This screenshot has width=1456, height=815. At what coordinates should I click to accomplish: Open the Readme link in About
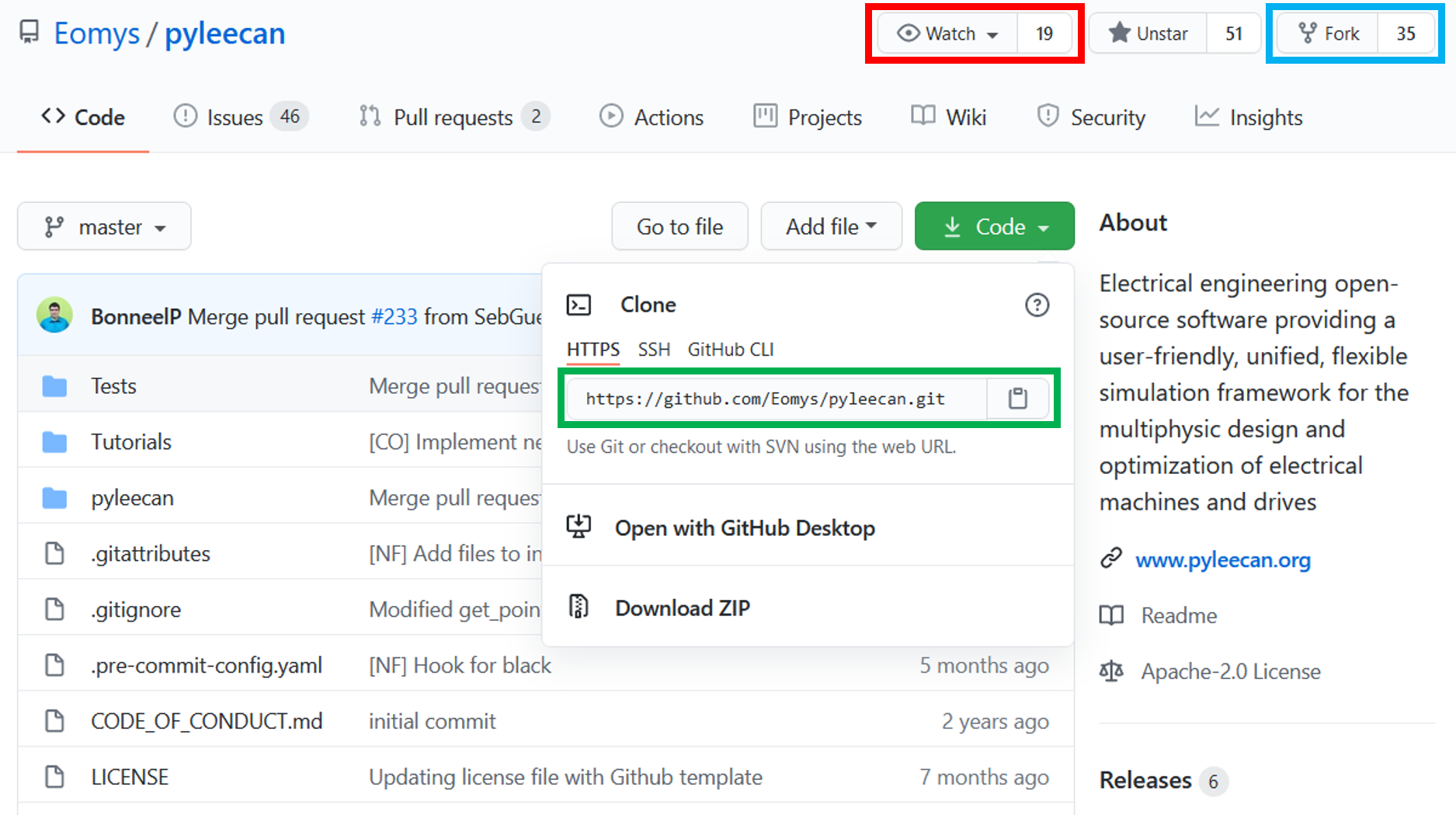(x=1179, y=615)
